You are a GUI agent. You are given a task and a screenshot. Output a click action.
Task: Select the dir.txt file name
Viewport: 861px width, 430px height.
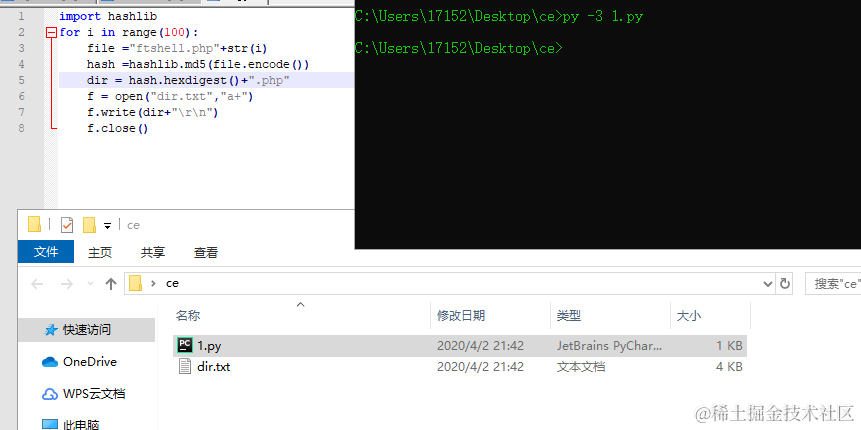tap(214, 367)
